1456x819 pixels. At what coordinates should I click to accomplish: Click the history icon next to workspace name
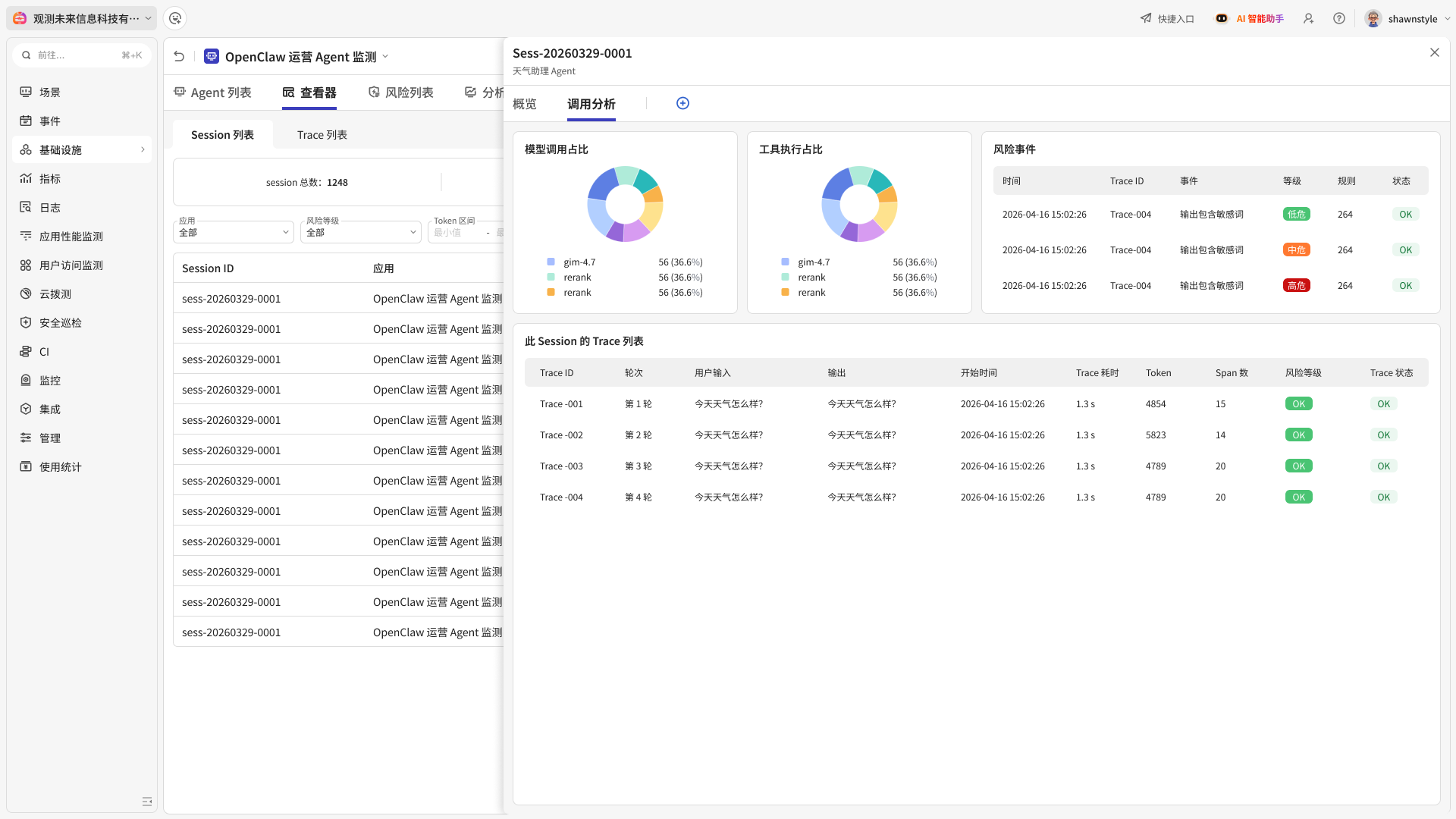(x=175, y=18)
